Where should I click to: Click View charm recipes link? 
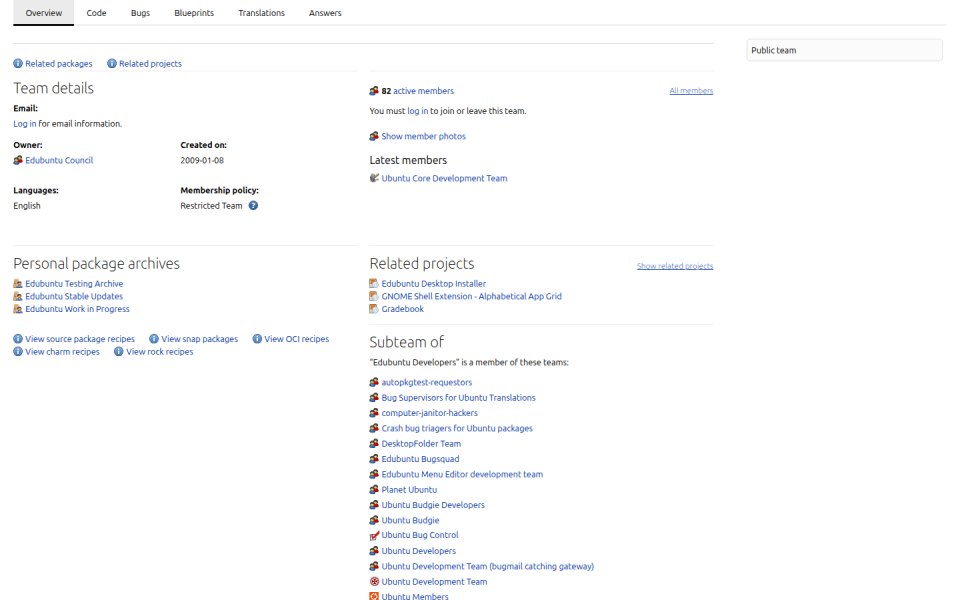tap(62, 351)
